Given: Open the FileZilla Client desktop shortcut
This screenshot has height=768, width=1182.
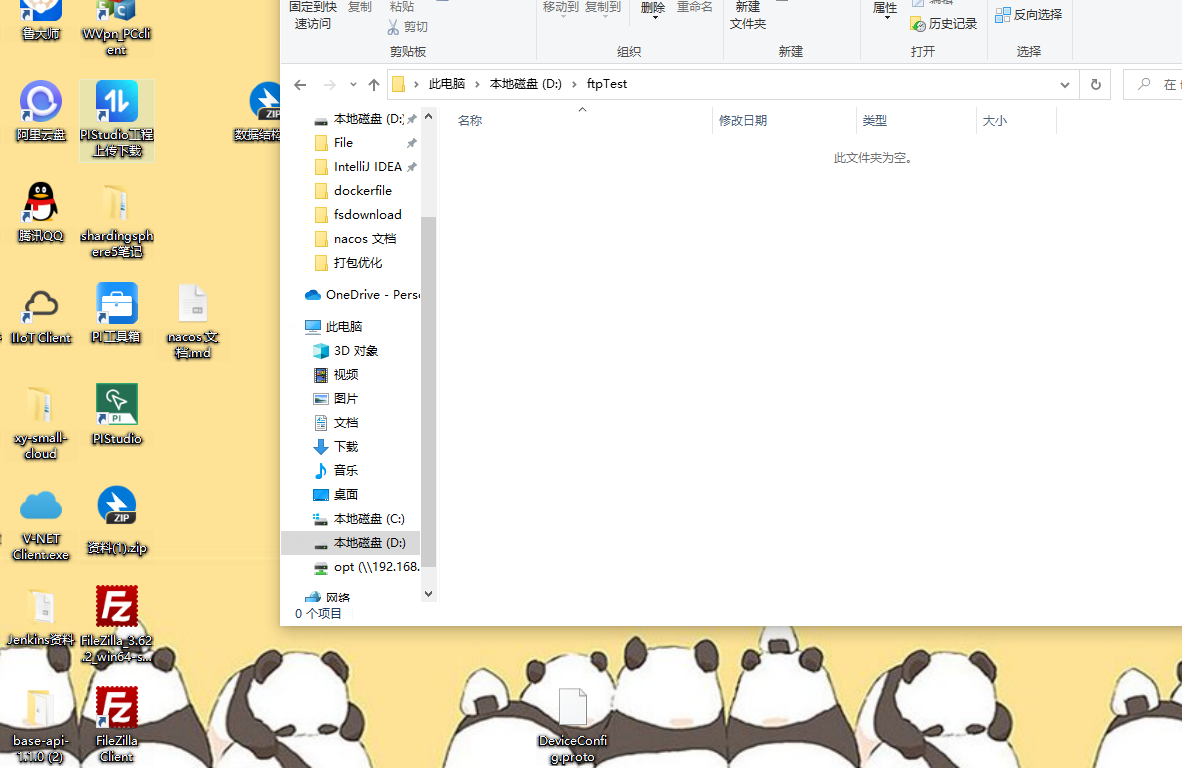Looking at the screenshot, I should tap(116, 709).
